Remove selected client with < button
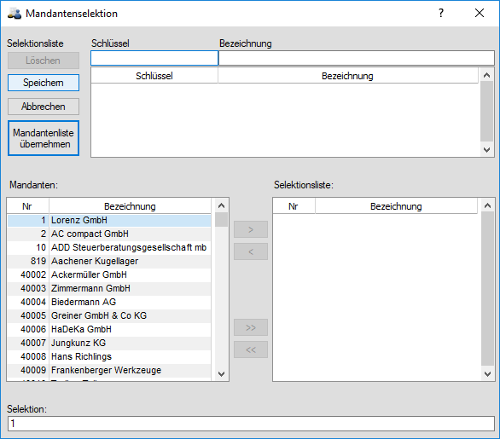The image size is (500, 439). pyautogui.click(x=251, y=252)
